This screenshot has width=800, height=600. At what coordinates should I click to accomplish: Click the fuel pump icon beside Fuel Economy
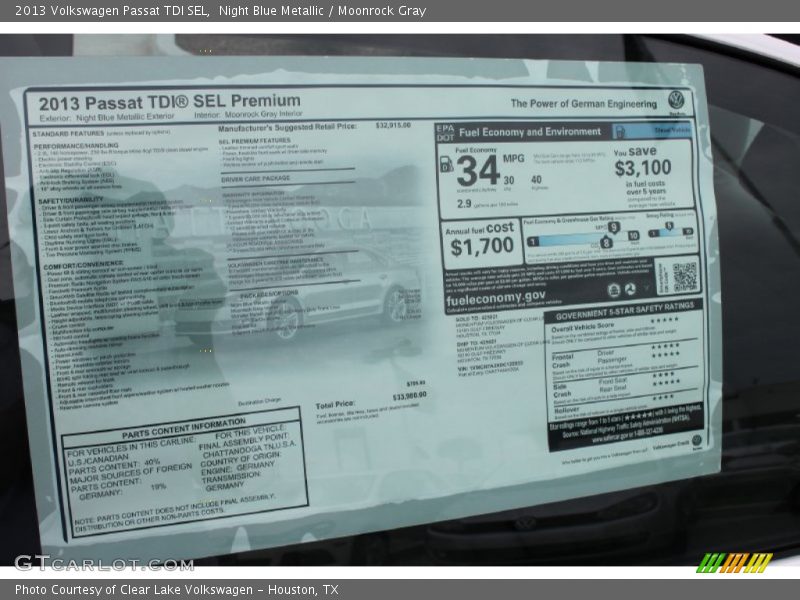[445, 164]
